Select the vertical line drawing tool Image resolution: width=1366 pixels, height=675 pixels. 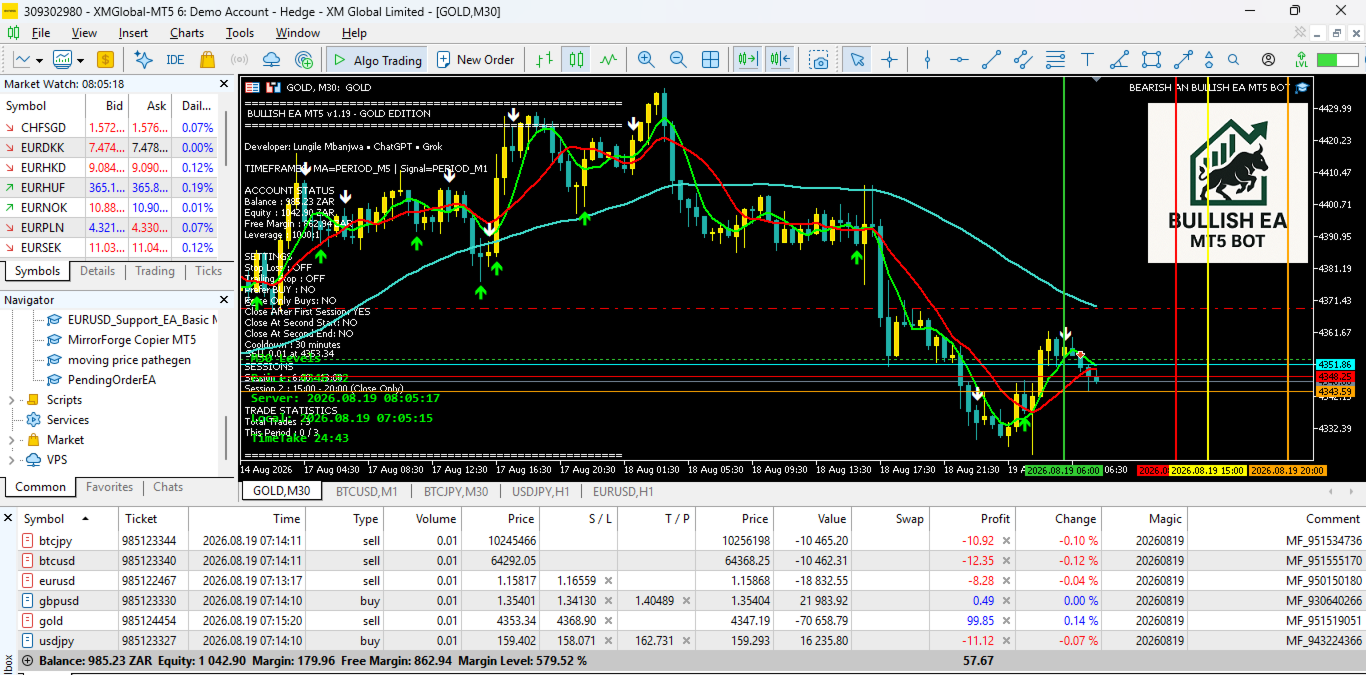coord(927,60)
